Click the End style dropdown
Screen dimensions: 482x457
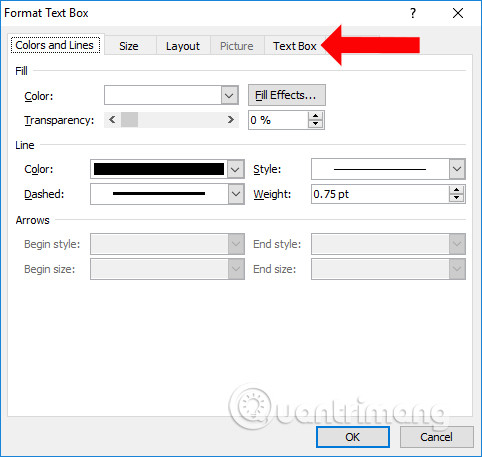[x=388, y=244]
